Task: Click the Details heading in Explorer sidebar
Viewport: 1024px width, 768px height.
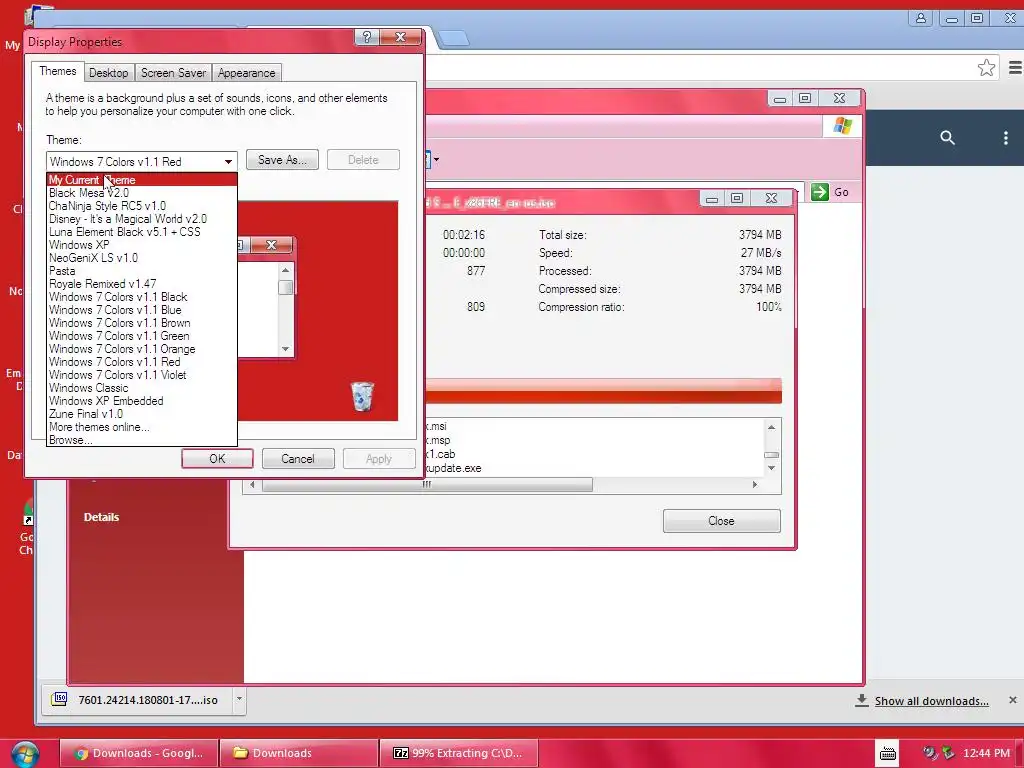Action: (x=101, y=517)
